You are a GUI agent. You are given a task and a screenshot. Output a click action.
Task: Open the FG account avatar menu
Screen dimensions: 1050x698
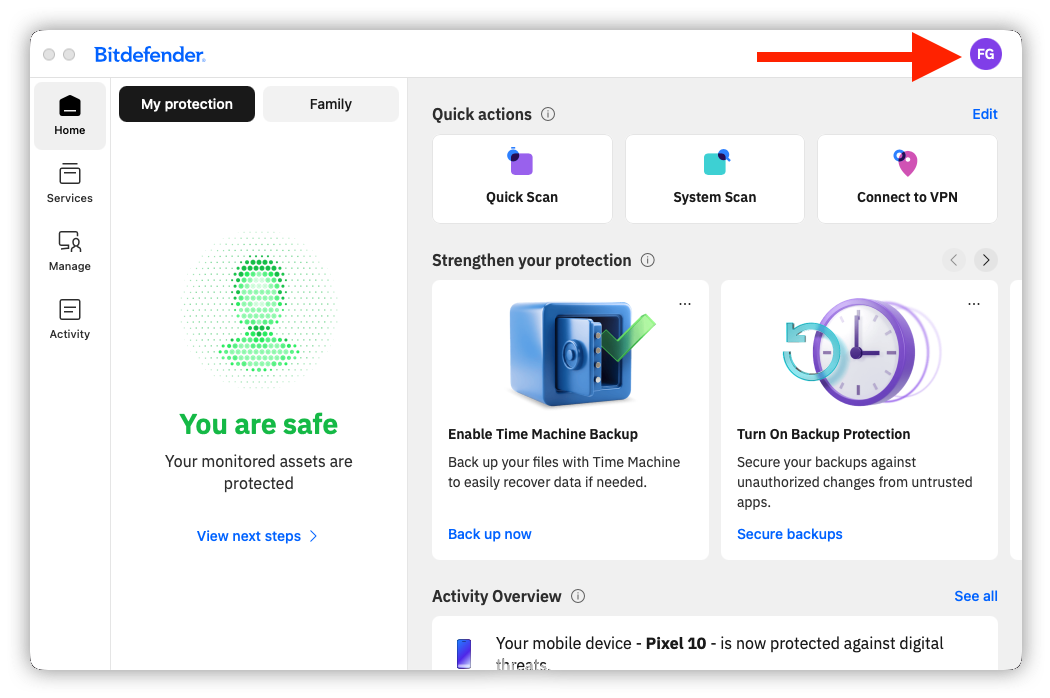point(986,54)
